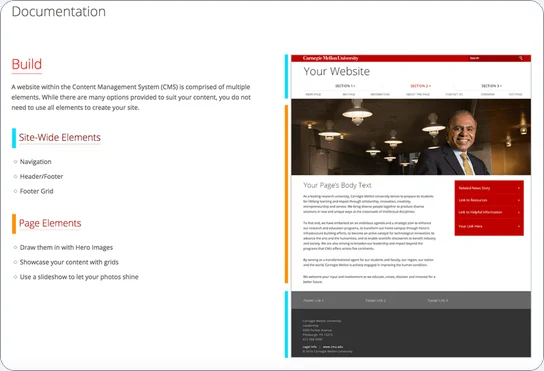
Task: Open Showcase your content with grids
Action: pyautogui.click(x=69, y=262)
